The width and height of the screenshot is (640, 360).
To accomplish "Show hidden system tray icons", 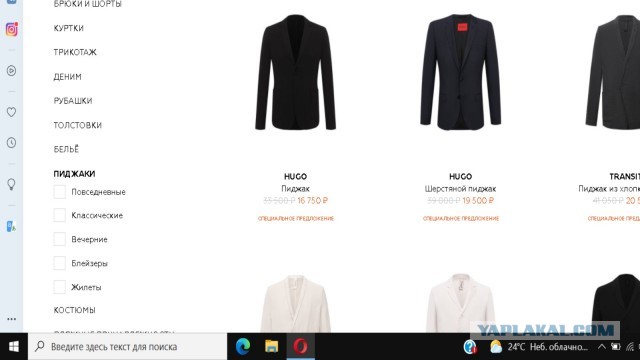I will click(602, 347).
